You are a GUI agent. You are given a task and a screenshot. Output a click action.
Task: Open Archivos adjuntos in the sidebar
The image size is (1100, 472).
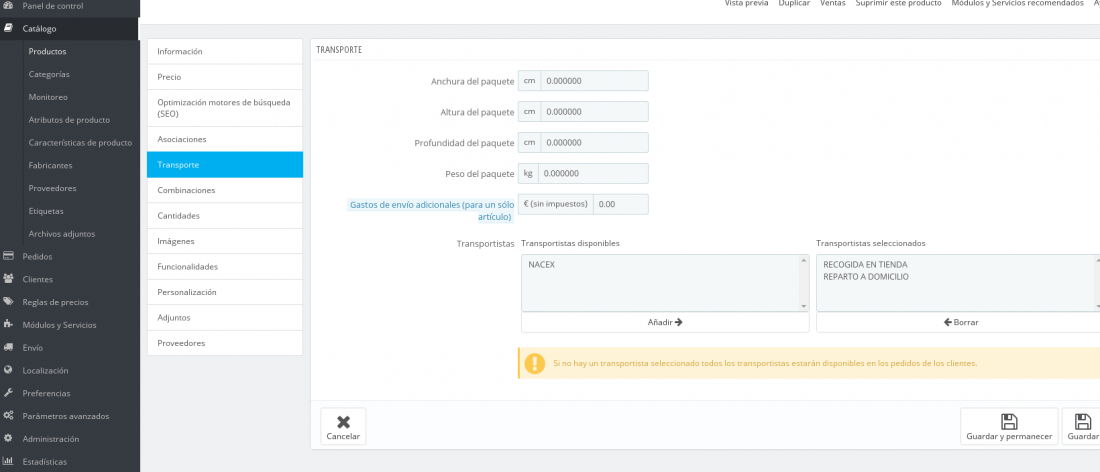click(x=62, y=234)
